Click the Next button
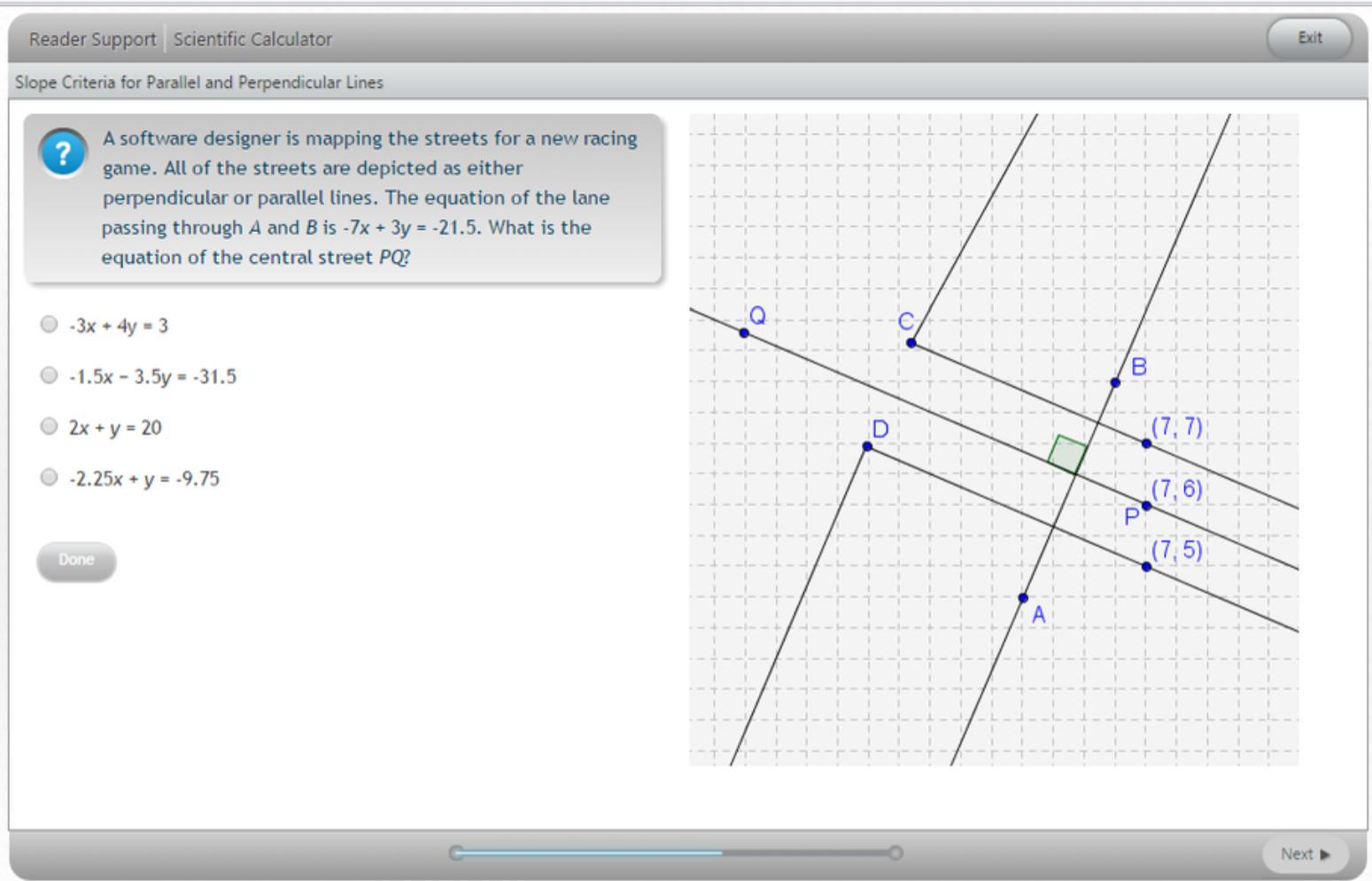The width and height of the screenshot is (1372, 881). 1306,854
